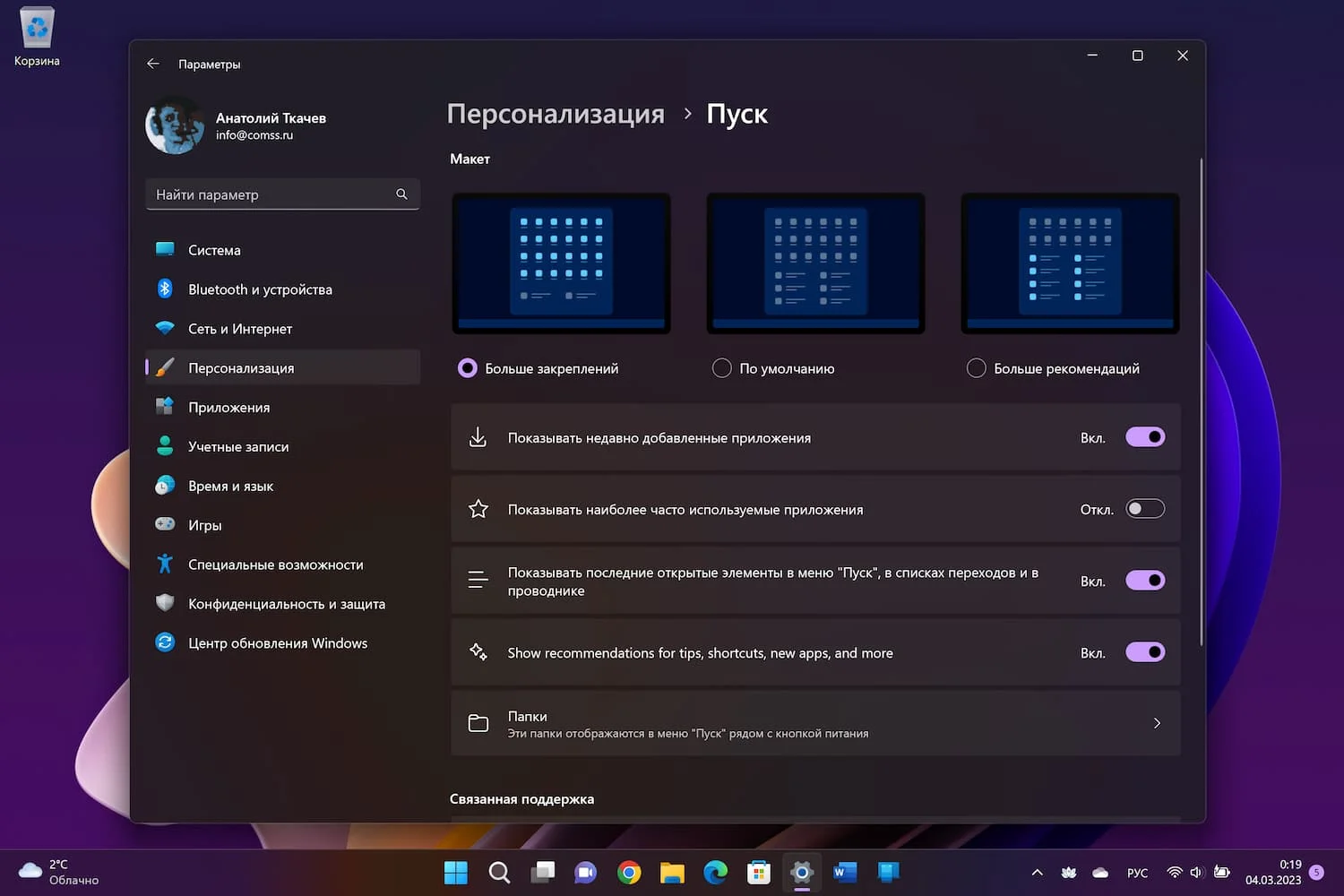Turn off recently added apps toggle
The width and height of the screenshot is (1344, 896).
(x=1145, y=437)
